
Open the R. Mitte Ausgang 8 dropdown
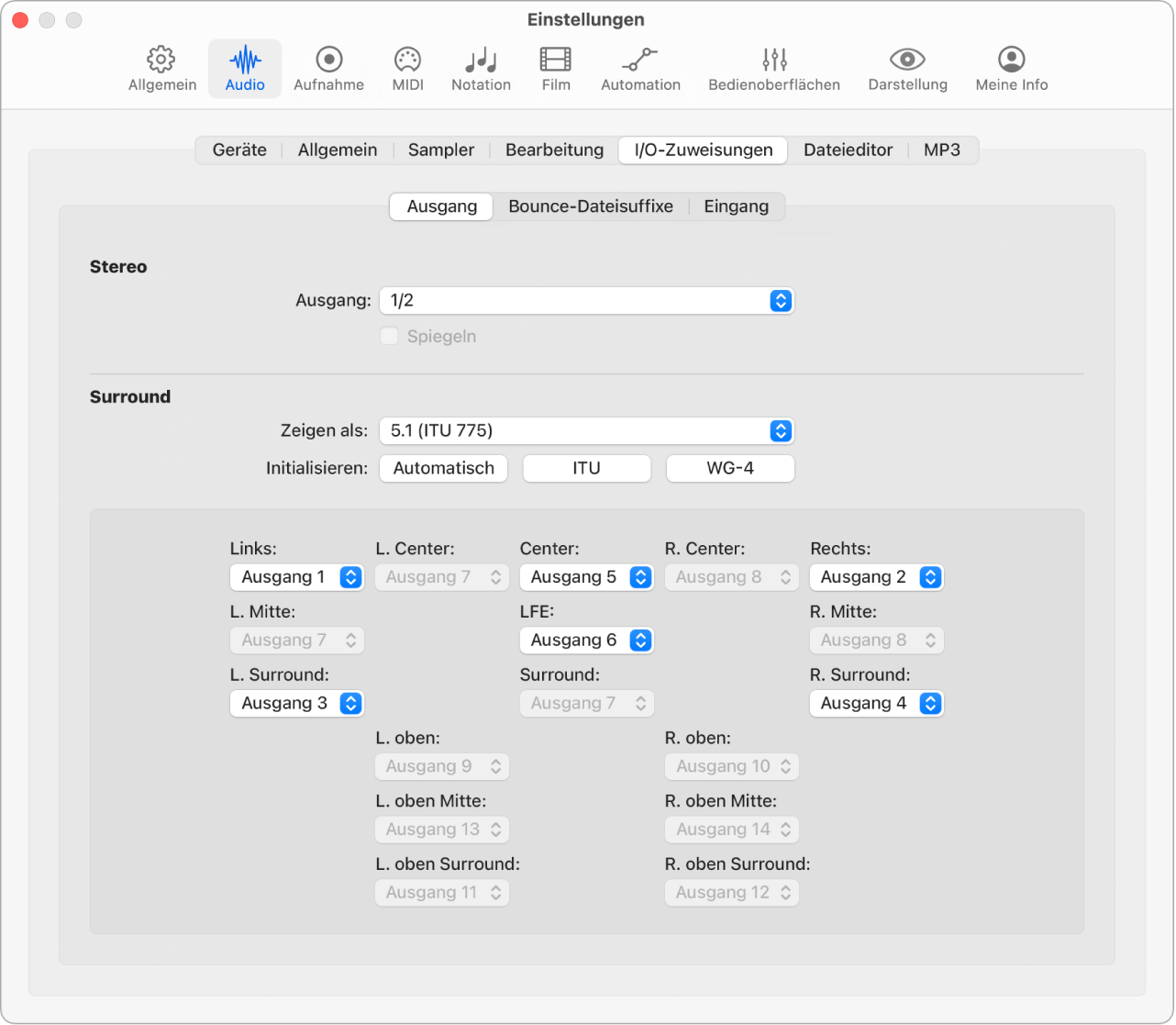pyautogui.click(x=876, y=641)
